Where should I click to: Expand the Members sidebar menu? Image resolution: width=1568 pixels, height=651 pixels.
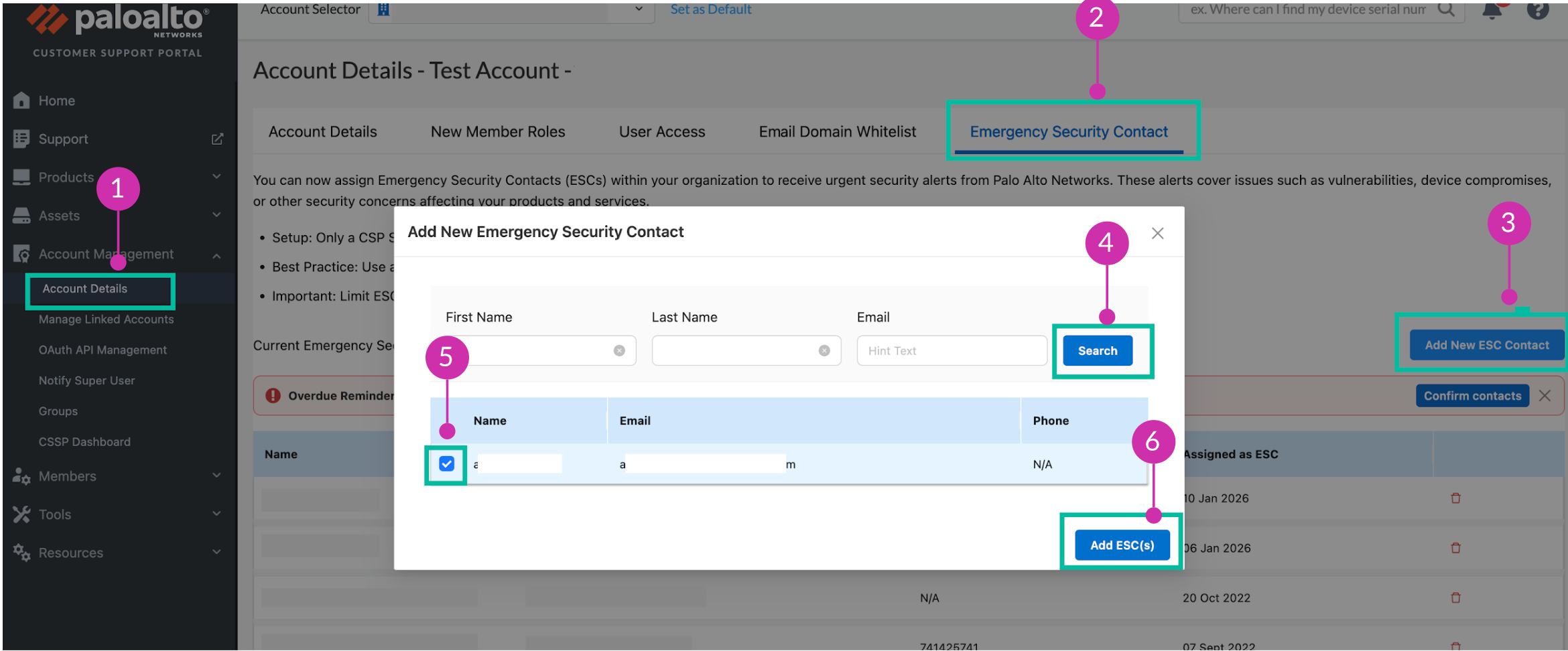click(216, 476)
